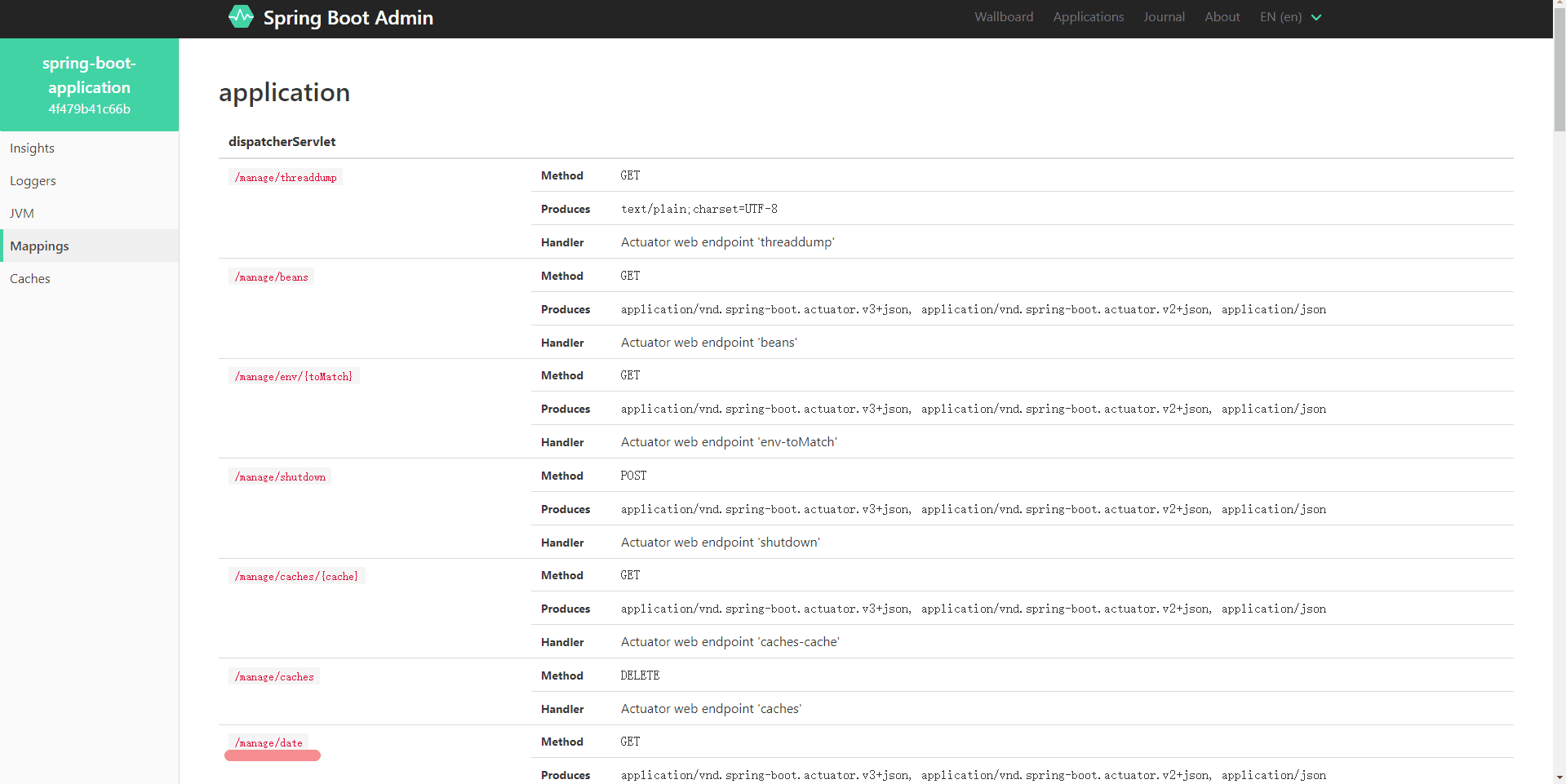Screen dimensions: 1566x784
Task: Open the About page
Action: click(x=1222, y=17)
